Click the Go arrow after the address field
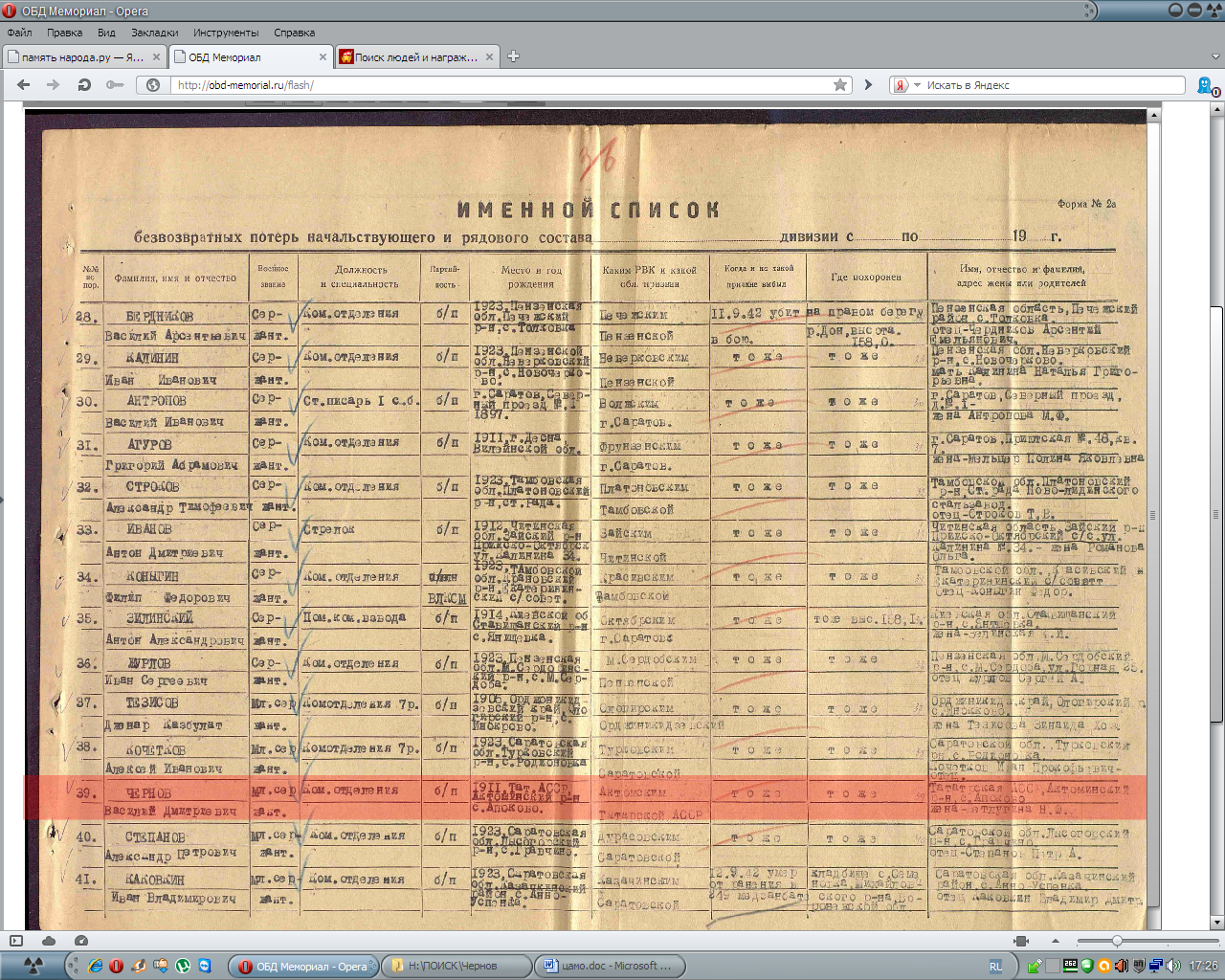 868,85
